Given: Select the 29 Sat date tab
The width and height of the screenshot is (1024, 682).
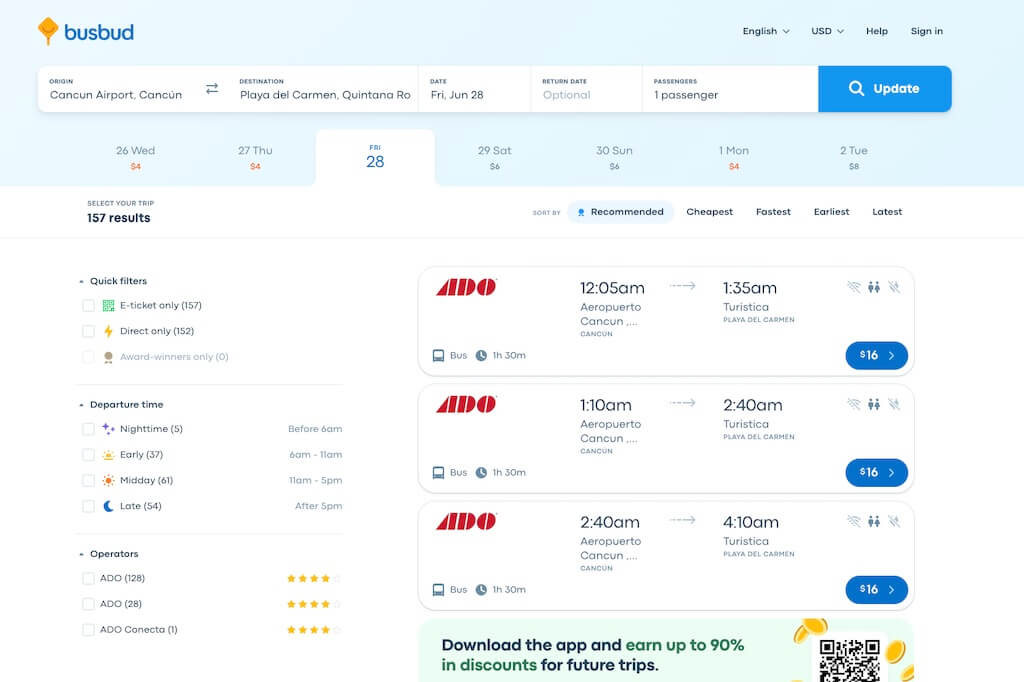Looking at the screenshot, I should point(494,157).
